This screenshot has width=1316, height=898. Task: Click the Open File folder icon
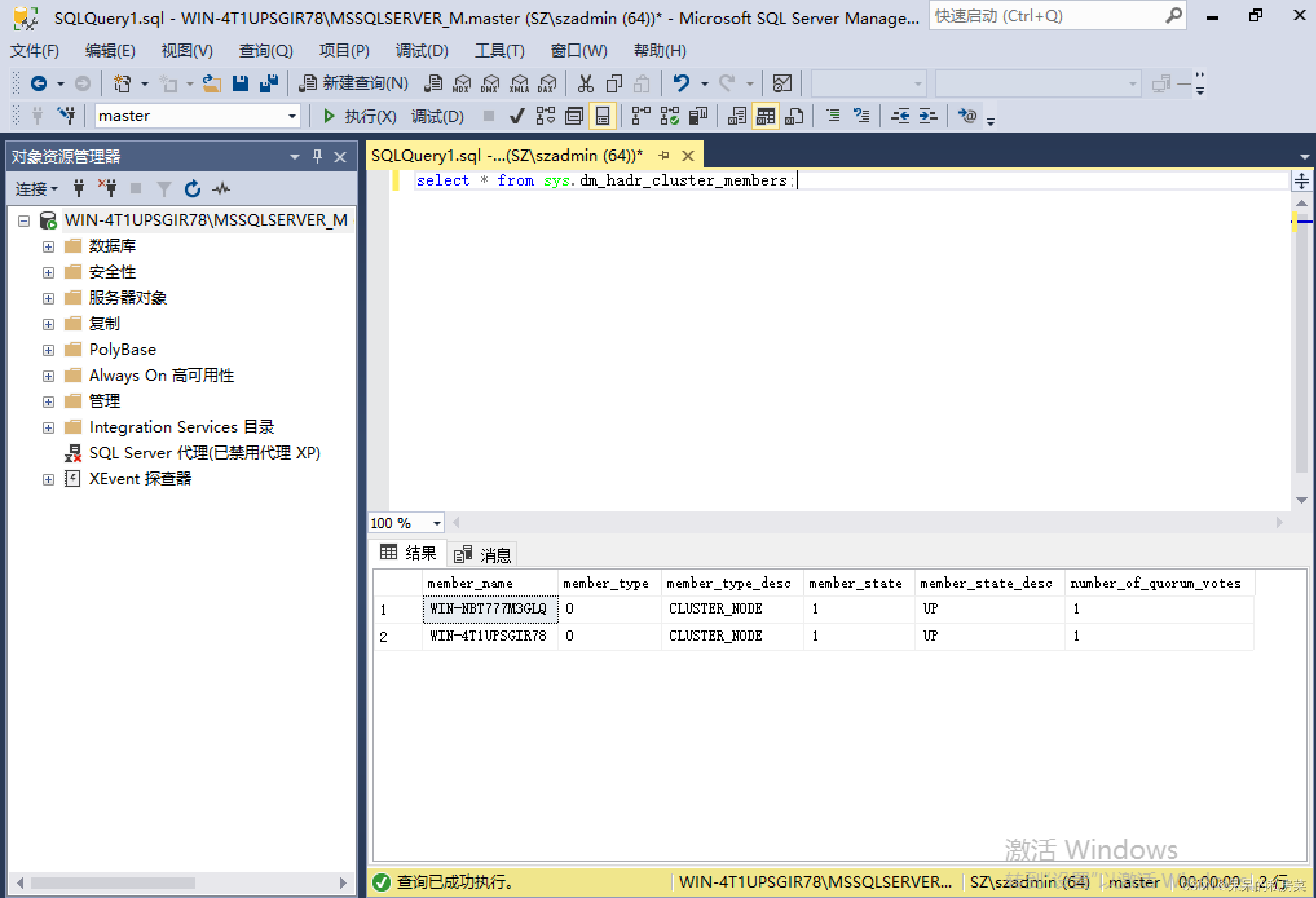pos(212,83)
